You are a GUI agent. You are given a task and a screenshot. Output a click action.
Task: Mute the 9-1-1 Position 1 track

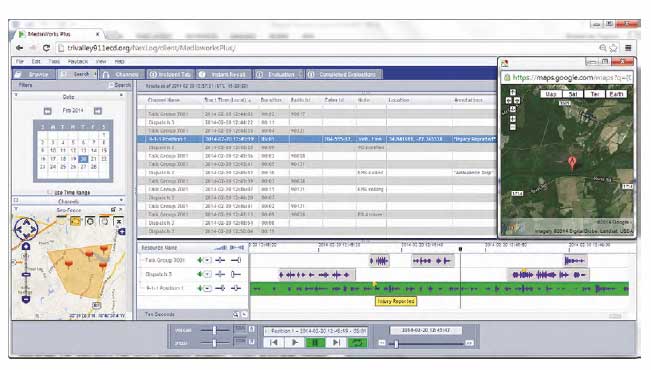point(201,288)
